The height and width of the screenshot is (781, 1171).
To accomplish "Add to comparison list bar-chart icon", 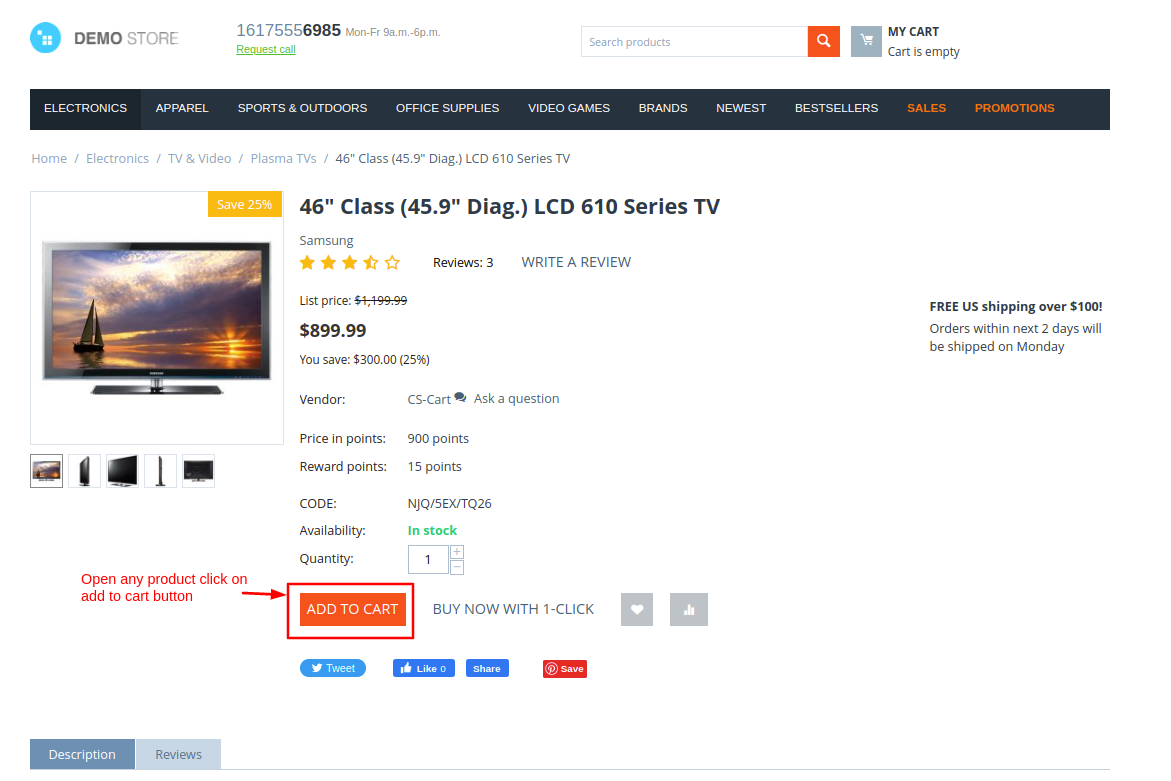I will coord(689,609).
